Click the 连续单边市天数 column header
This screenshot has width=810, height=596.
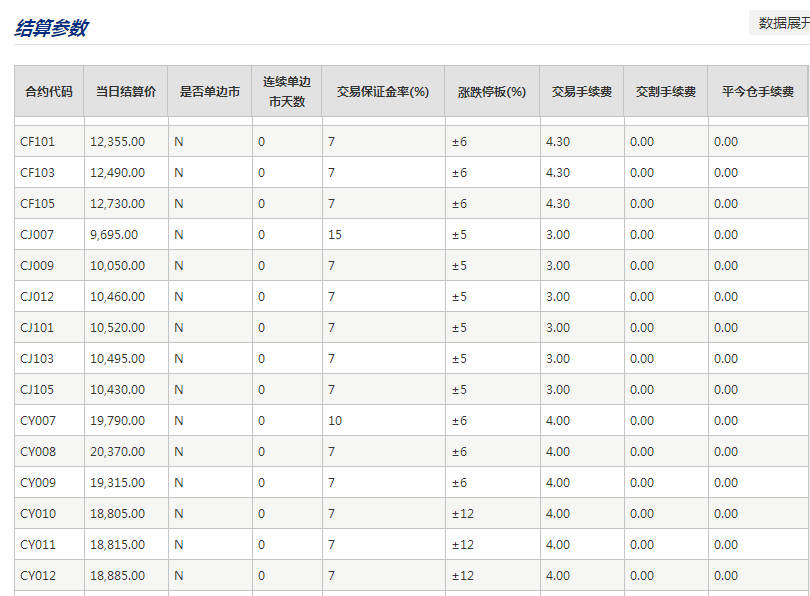(287, 91)
